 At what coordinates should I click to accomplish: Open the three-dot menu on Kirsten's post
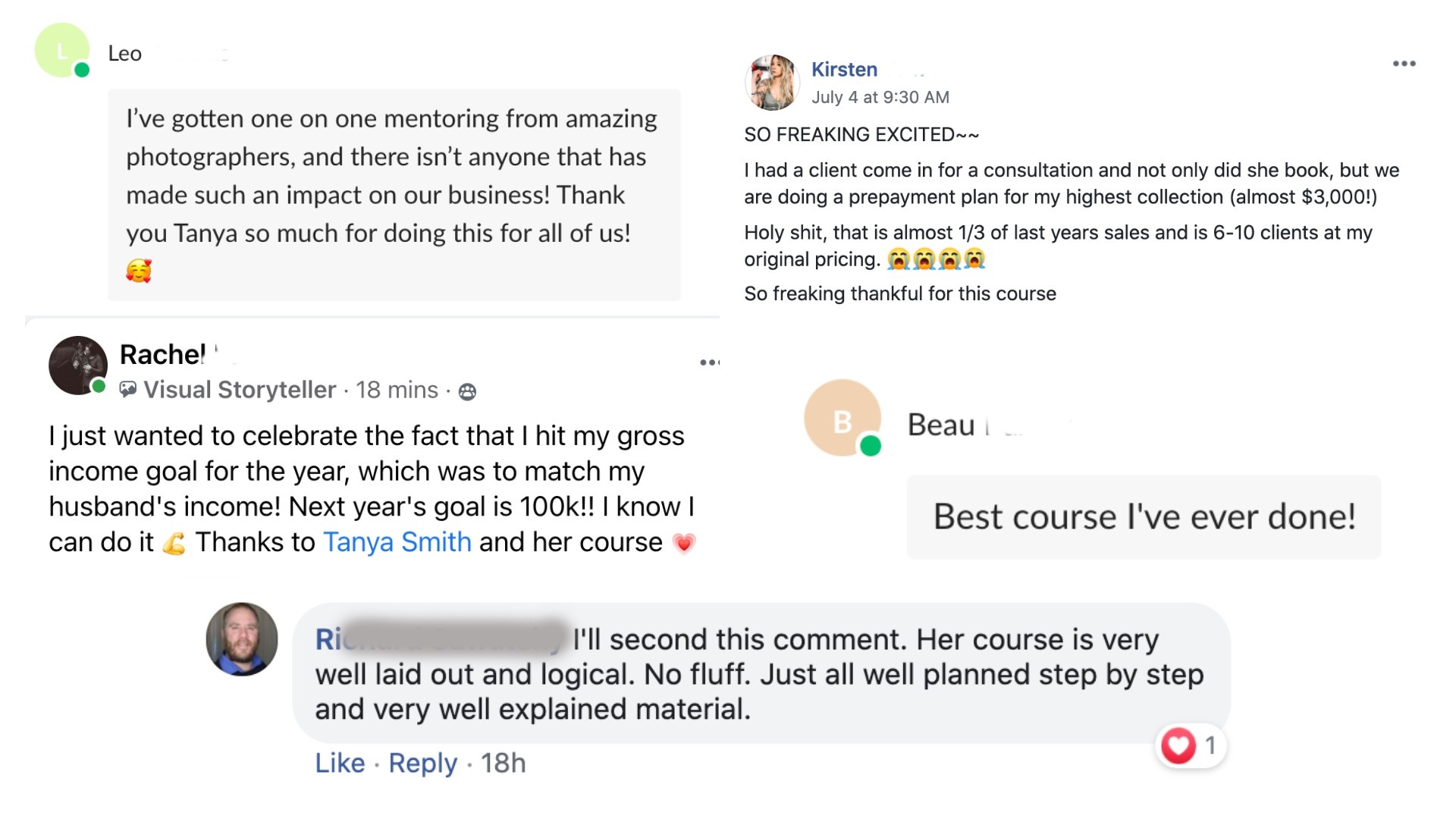pyautogui.click(x=1404, y=64)
